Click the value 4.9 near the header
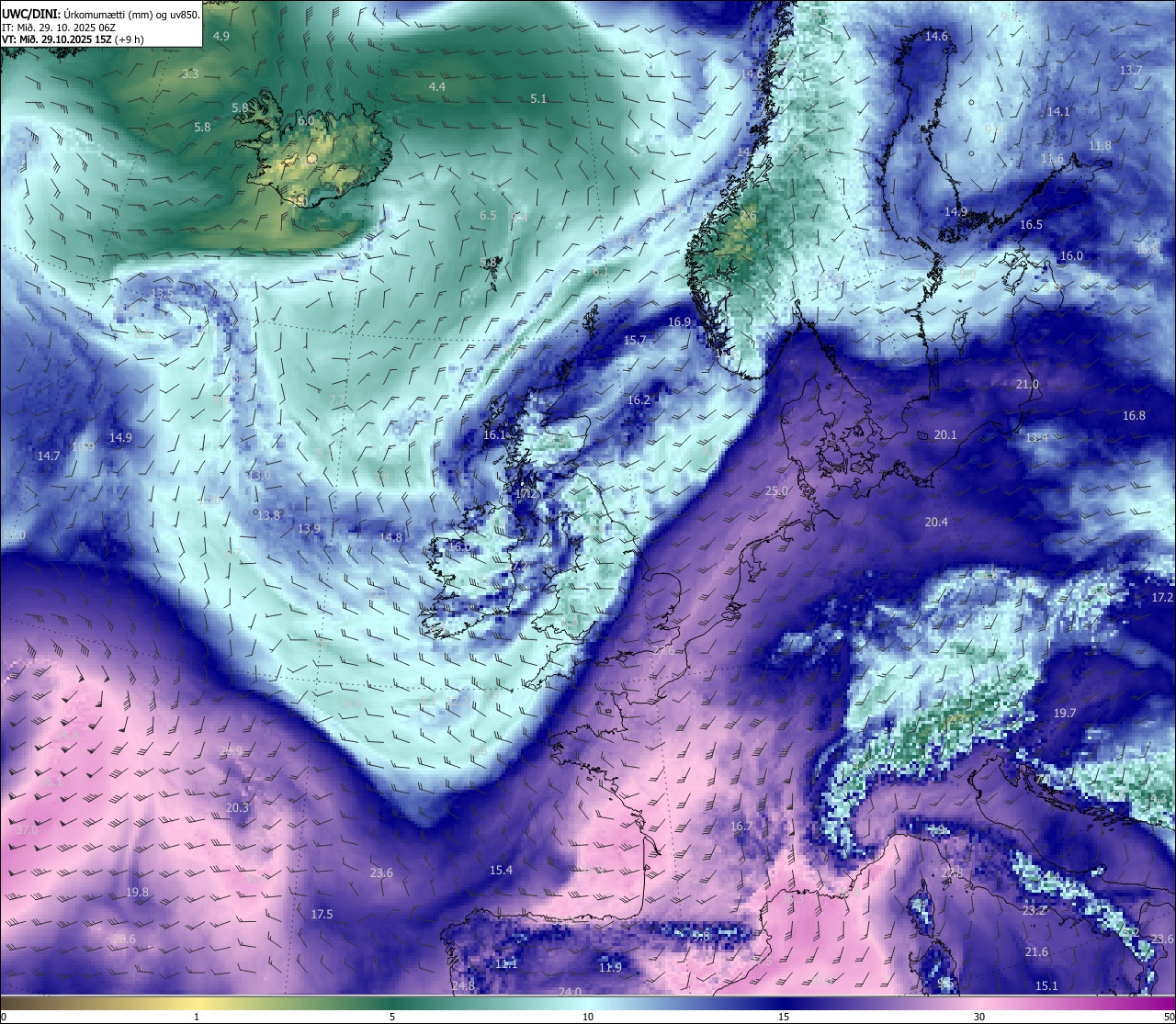 221,36
